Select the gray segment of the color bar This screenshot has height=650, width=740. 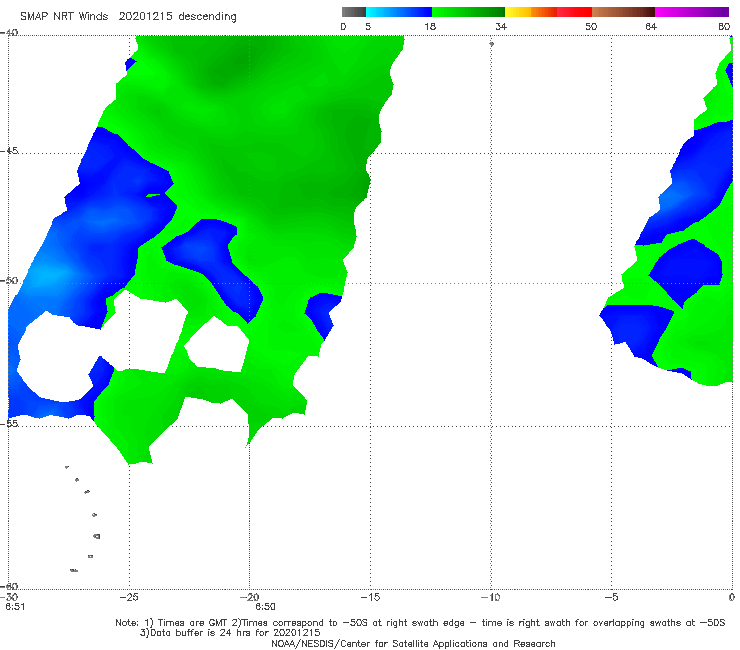(x=354, y=12)
